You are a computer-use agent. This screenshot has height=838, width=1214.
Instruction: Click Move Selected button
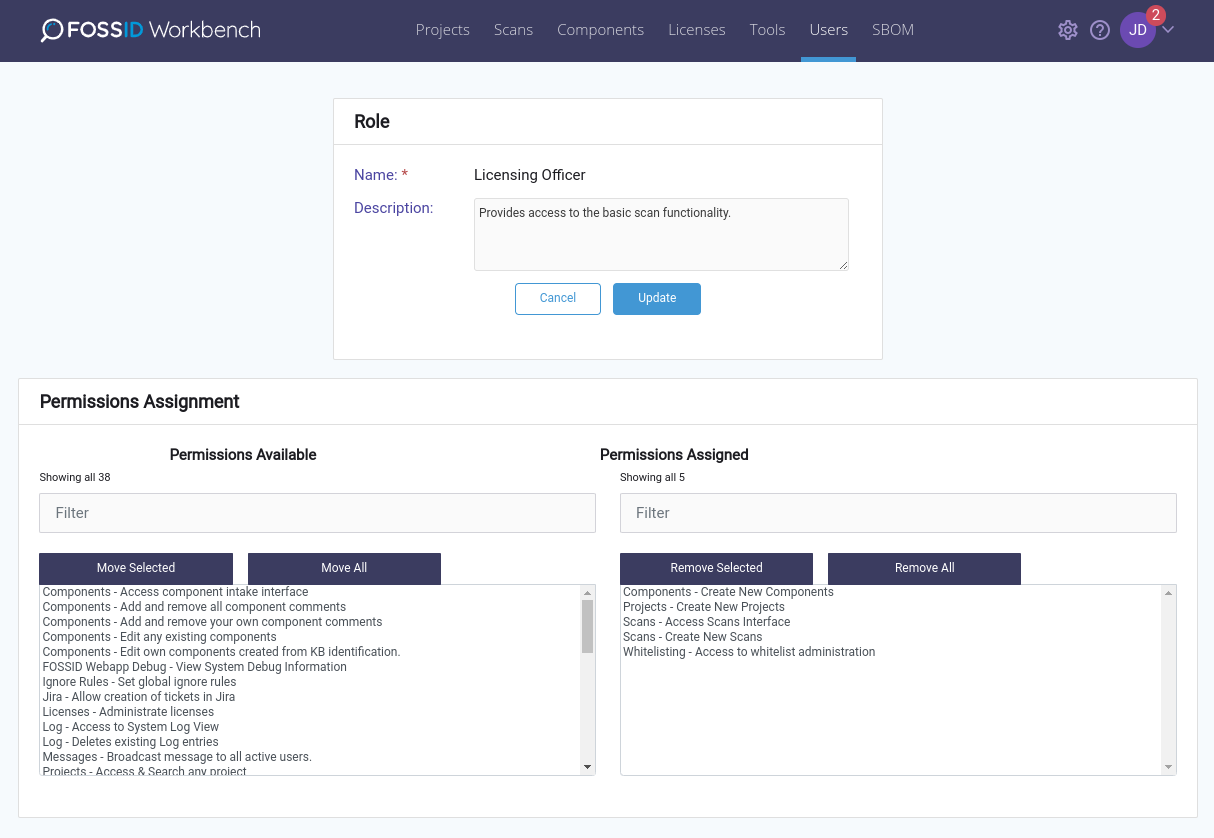tap(136, 568)
